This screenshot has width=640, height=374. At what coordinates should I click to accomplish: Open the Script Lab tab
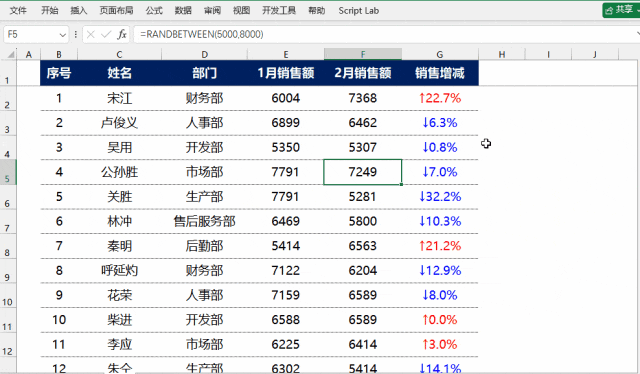(358, 11)
